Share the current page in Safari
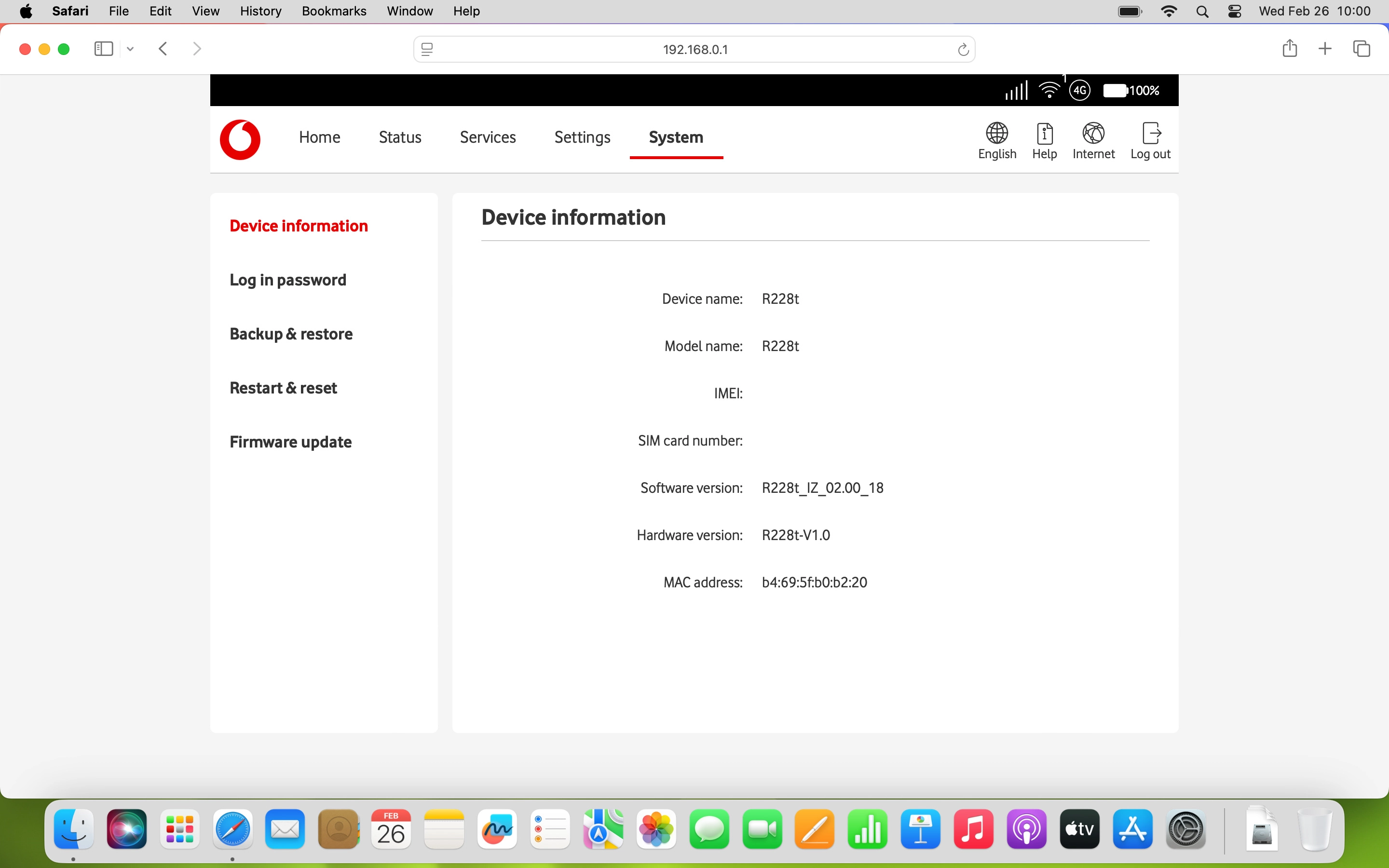 (1289, 48)
